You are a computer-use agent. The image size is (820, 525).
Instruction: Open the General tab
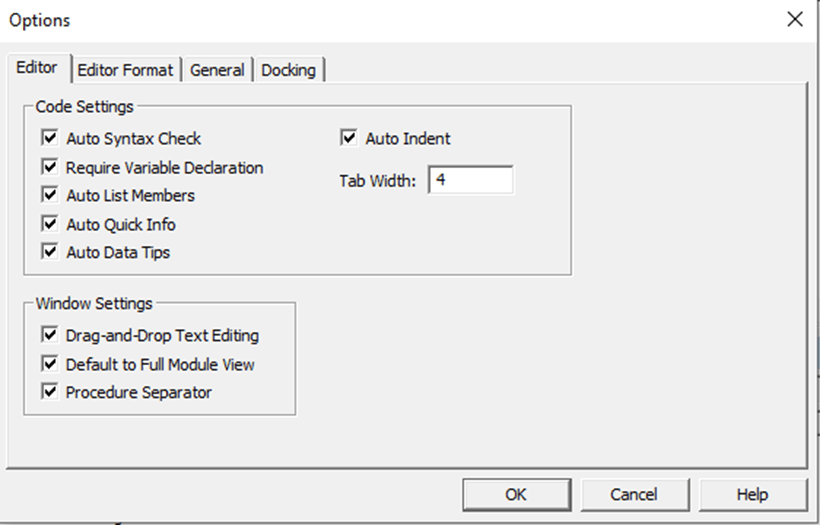(217, 70)
